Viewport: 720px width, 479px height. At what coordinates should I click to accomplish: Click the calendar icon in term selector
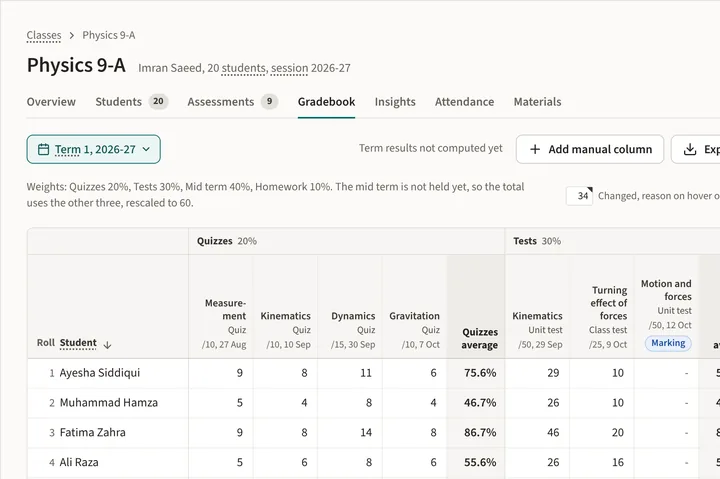coord(43,149)
